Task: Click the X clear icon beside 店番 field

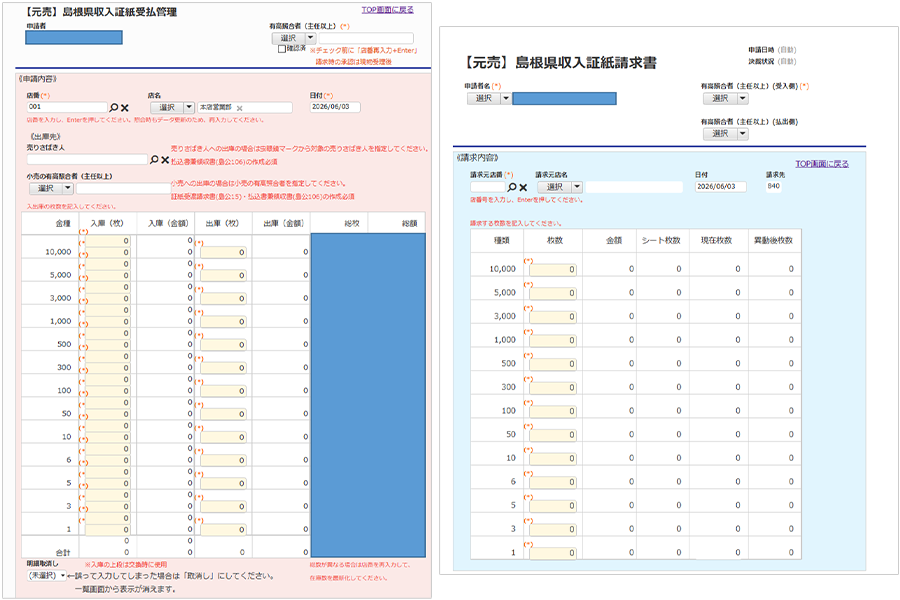Action: [x=125, y=108]
